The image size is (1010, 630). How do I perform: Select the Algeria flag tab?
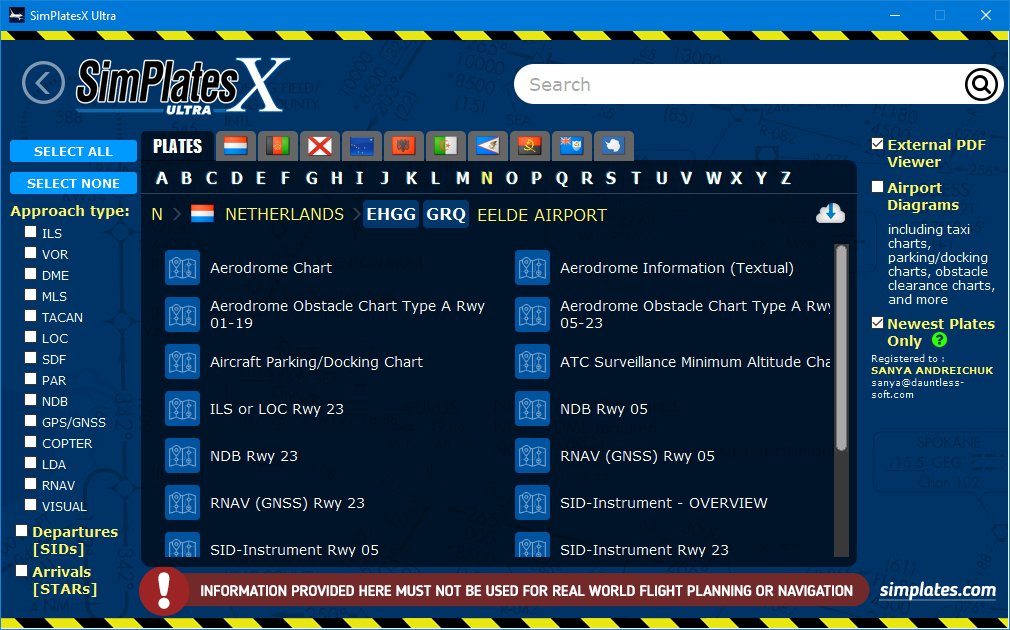[445, 146]
